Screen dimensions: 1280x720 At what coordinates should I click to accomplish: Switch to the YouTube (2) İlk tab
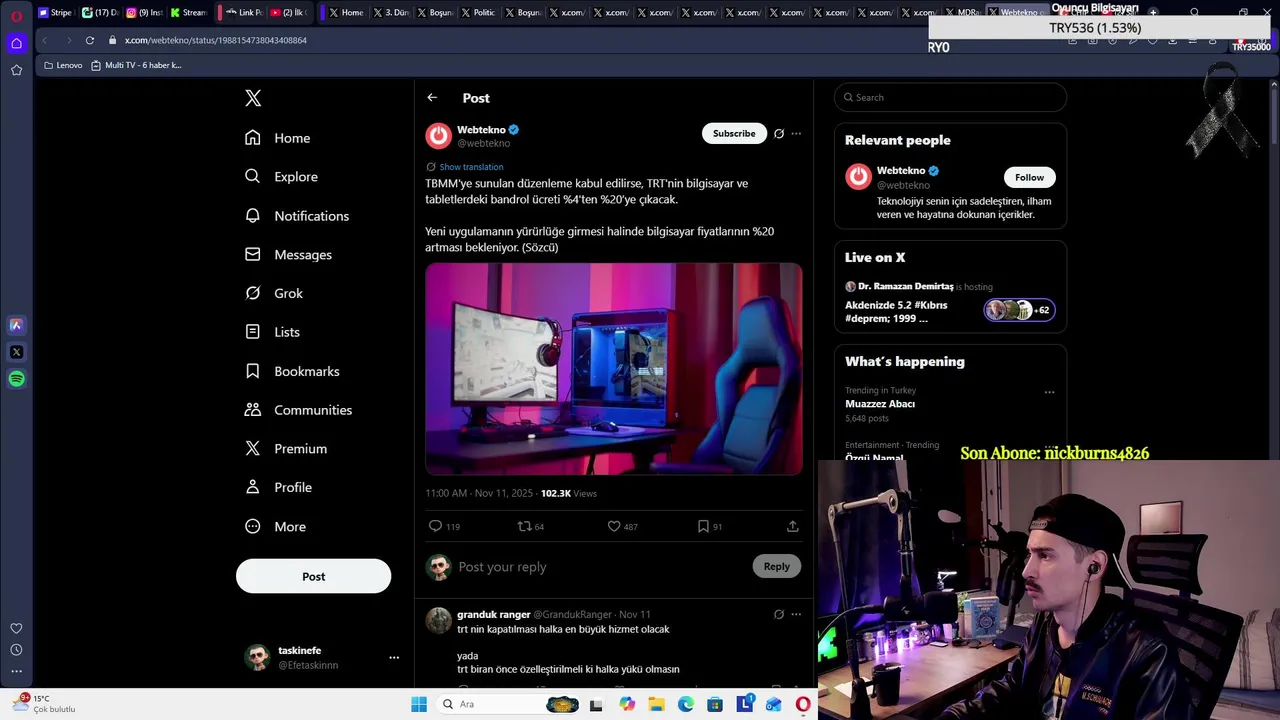point(288,13)
